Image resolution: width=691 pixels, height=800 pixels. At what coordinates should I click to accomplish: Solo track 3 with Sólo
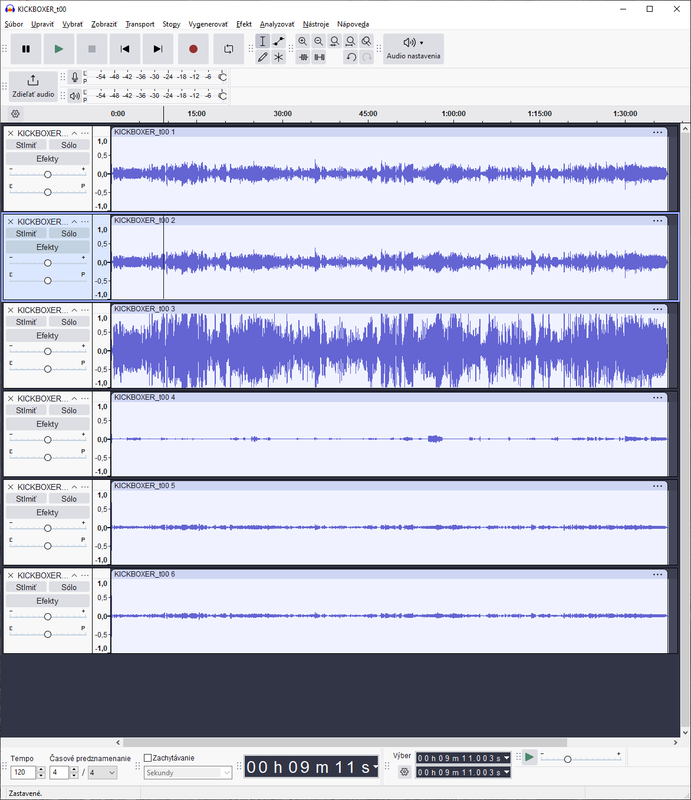[69, 322]
